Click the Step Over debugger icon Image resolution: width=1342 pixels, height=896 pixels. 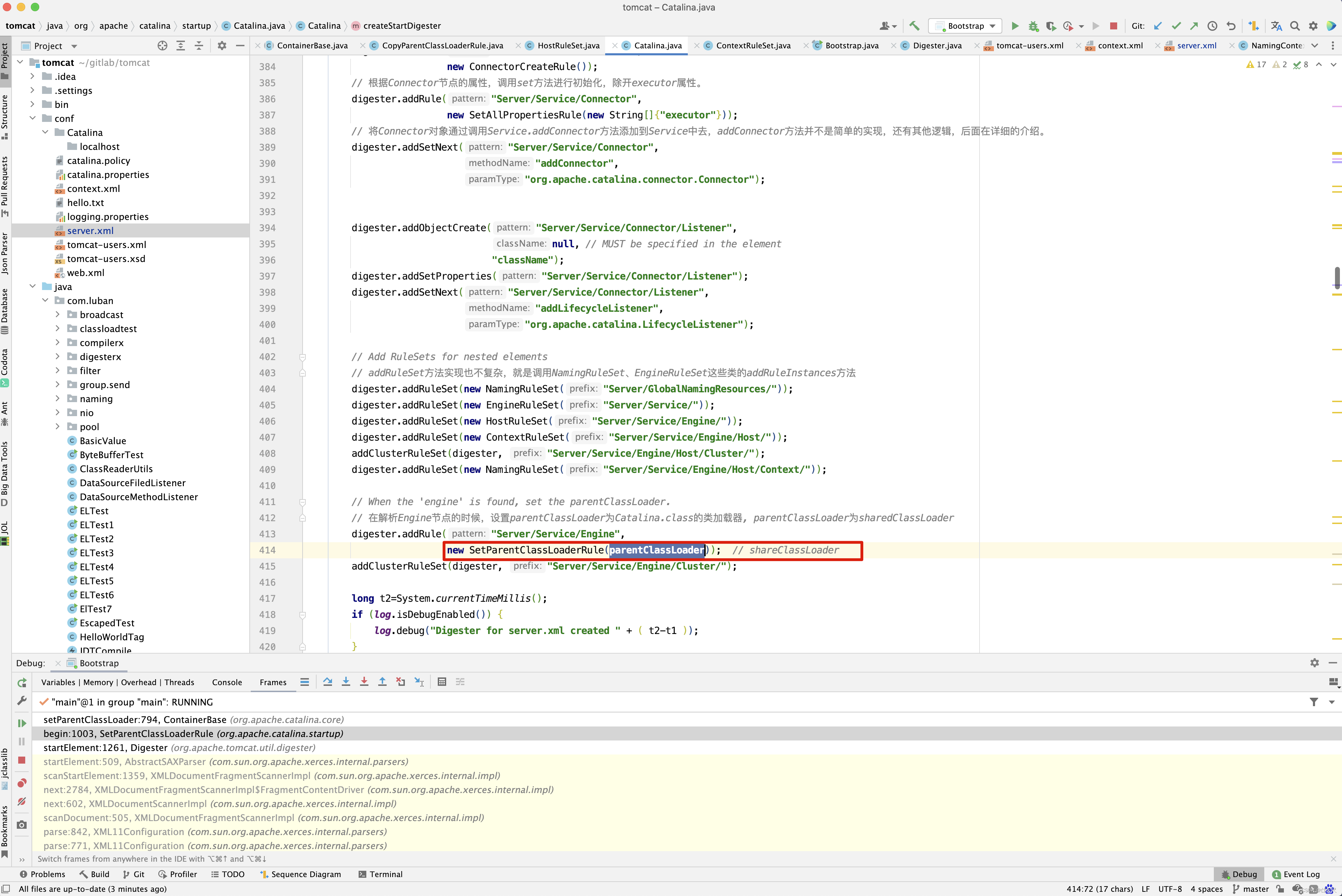(x=327, y=682)
